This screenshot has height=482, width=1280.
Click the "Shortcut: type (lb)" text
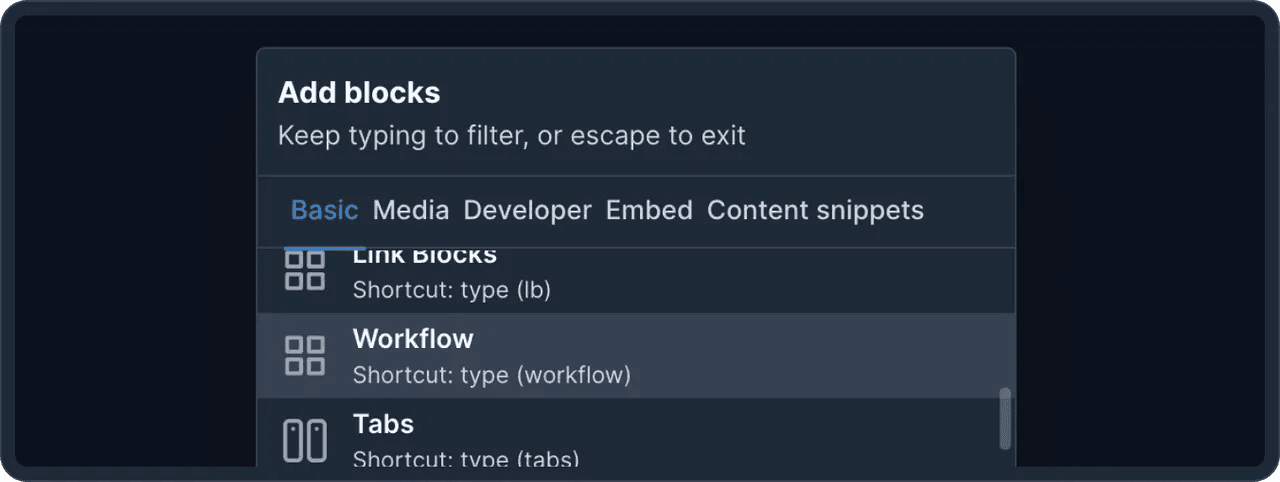(x=452, y=290)
